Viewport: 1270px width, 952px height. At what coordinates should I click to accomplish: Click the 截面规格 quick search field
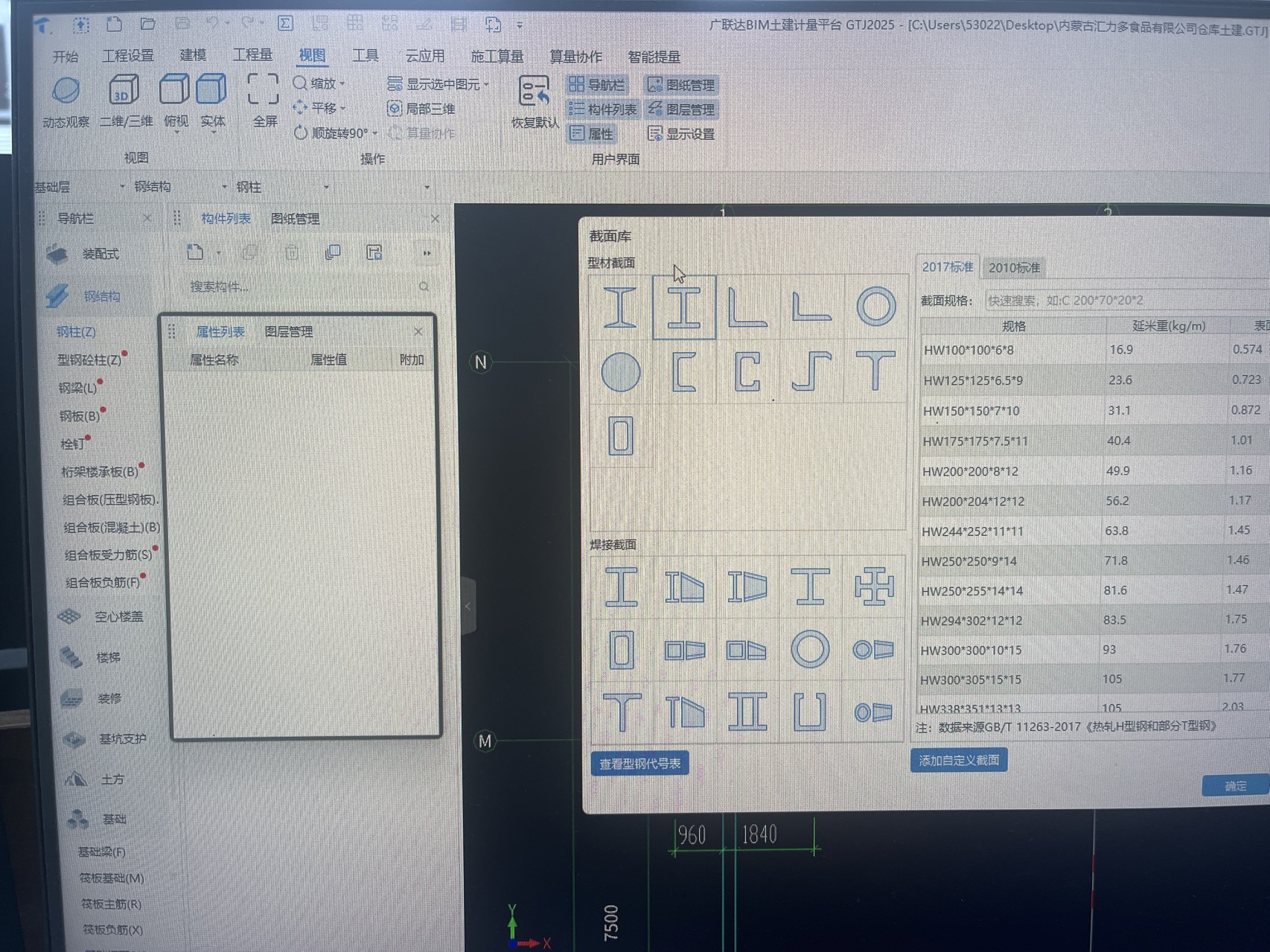1127,300
